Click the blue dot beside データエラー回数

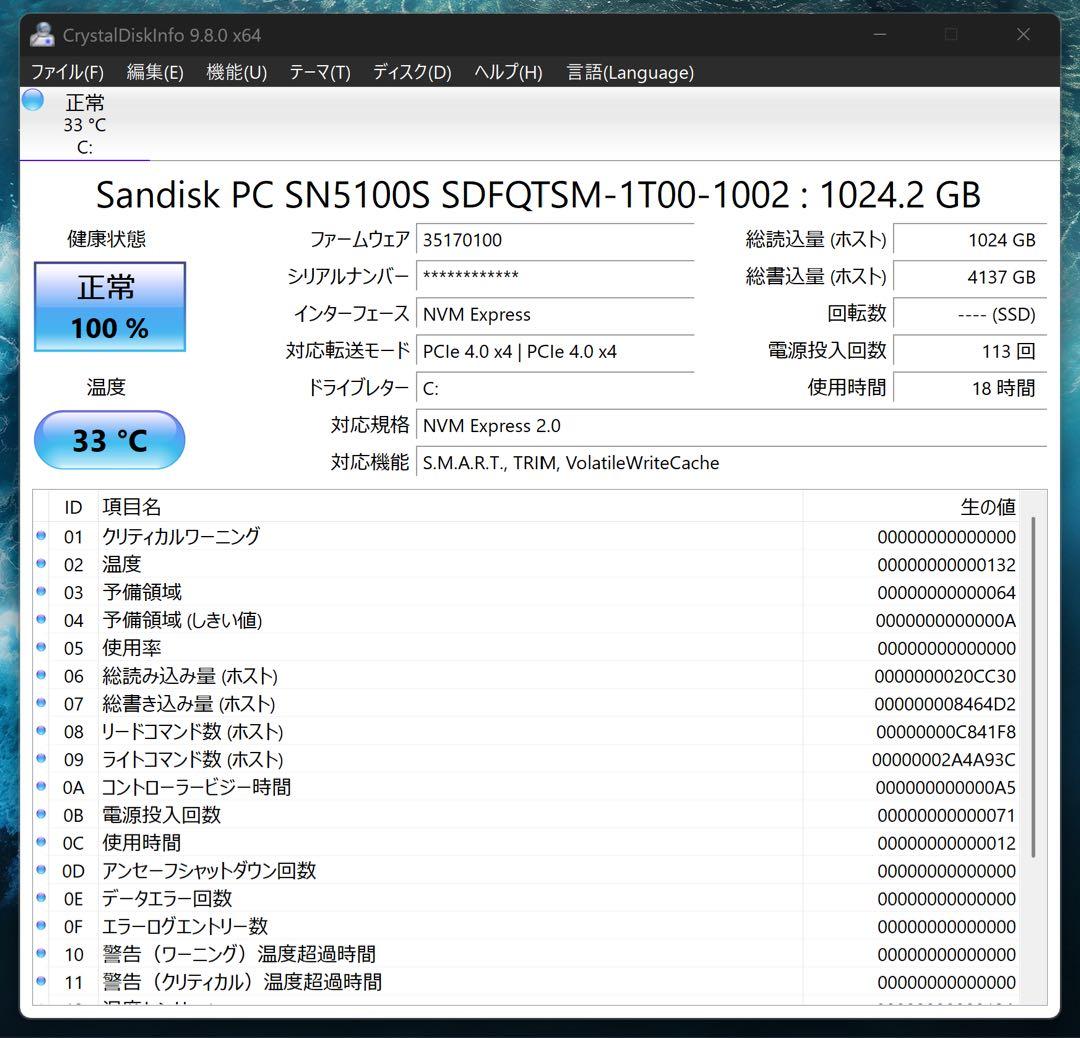(40, 898)
